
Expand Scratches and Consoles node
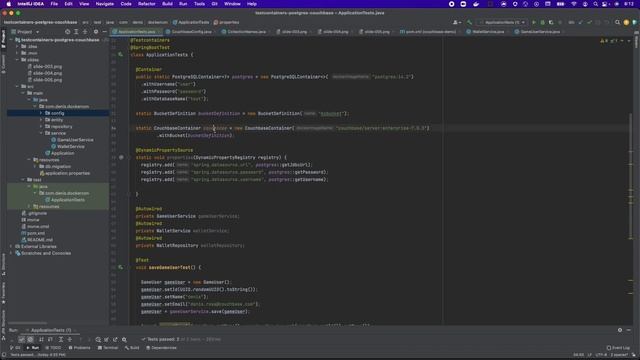pos(11,253)
